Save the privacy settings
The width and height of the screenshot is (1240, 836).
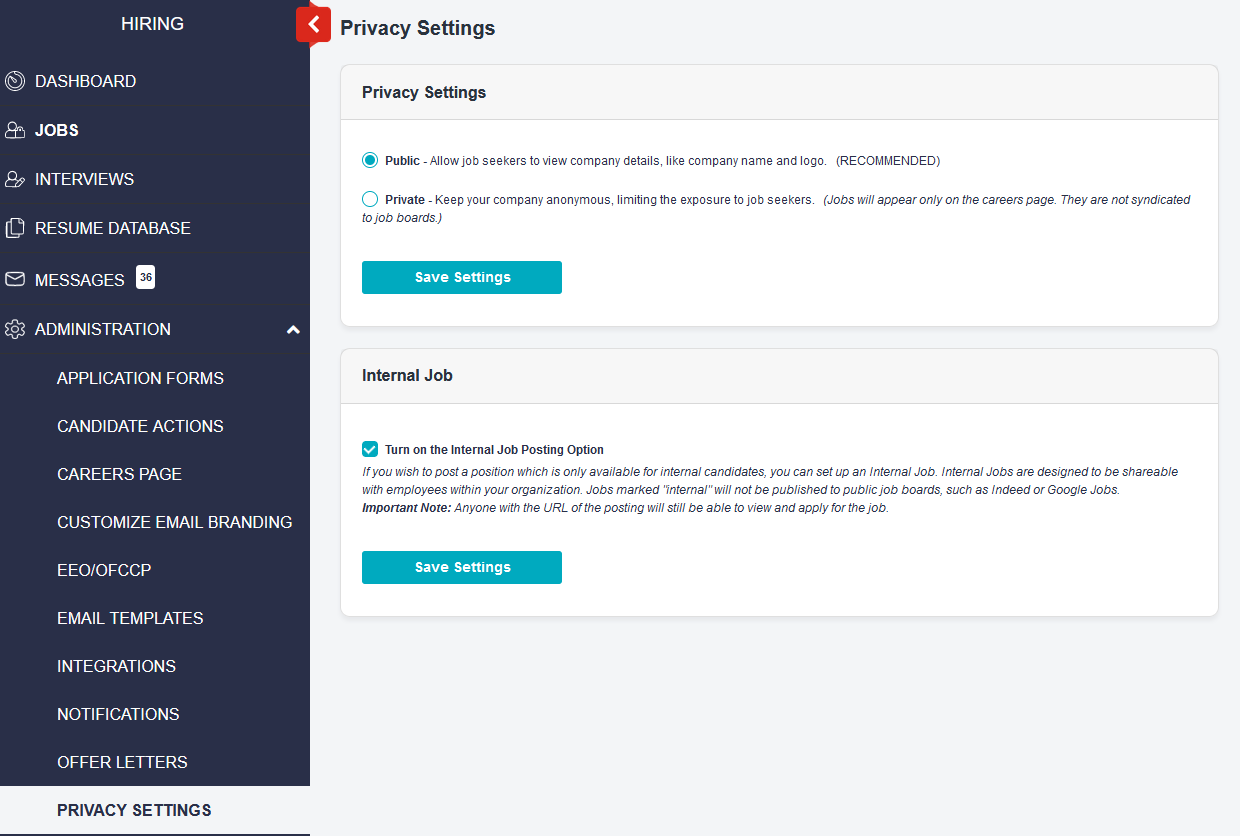click(x=461, y=277)
